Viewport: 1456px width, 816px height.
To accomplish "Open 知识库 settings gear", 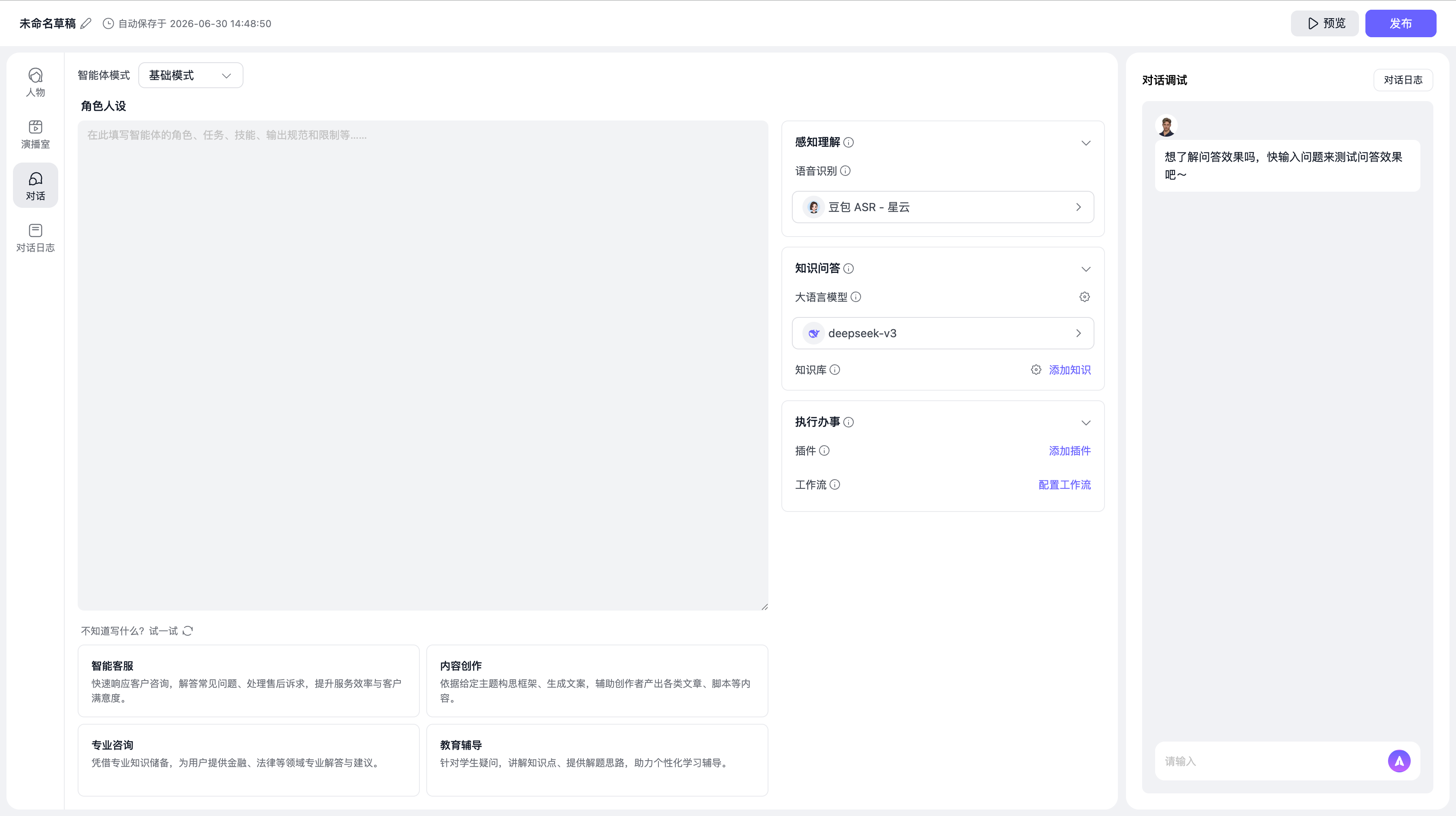I will 1035,370.
